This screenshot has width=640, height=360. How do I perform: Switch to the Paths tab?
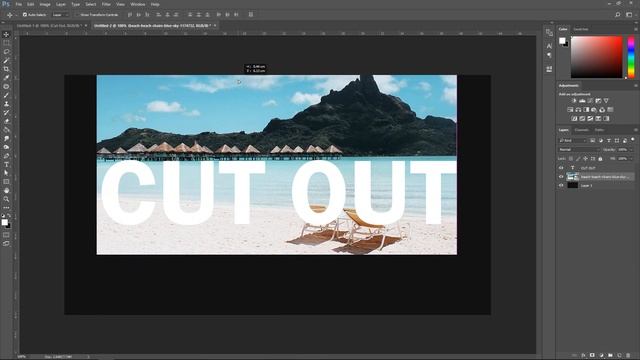599,130
